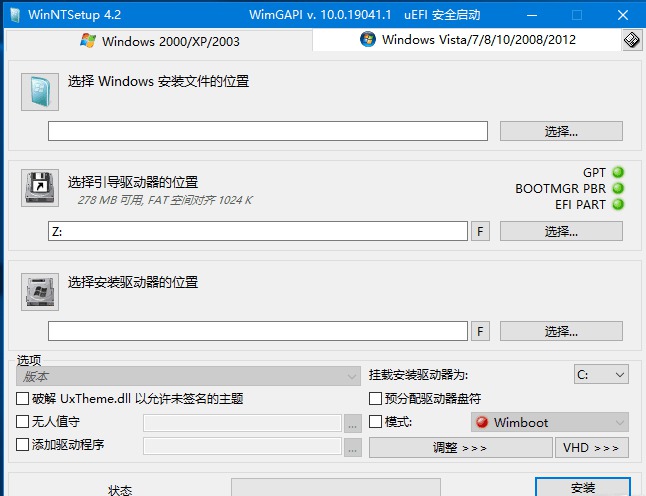Toggle the 无人值守 unattended checkbox
The height and width of the screenshot is (496, 646).
(22, 421)
